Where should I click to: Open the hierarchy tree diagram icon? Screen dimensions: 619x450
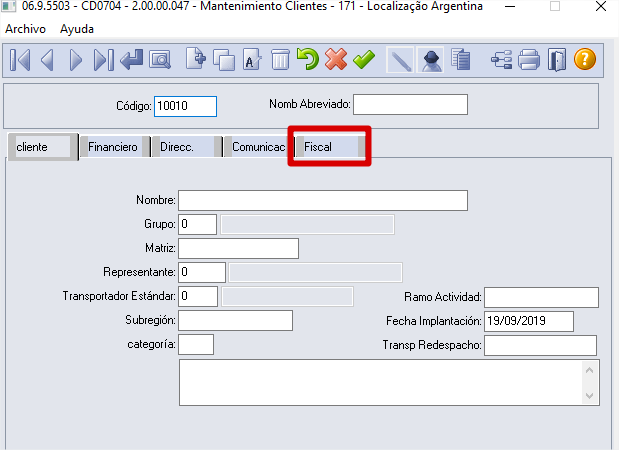[501, 60]
